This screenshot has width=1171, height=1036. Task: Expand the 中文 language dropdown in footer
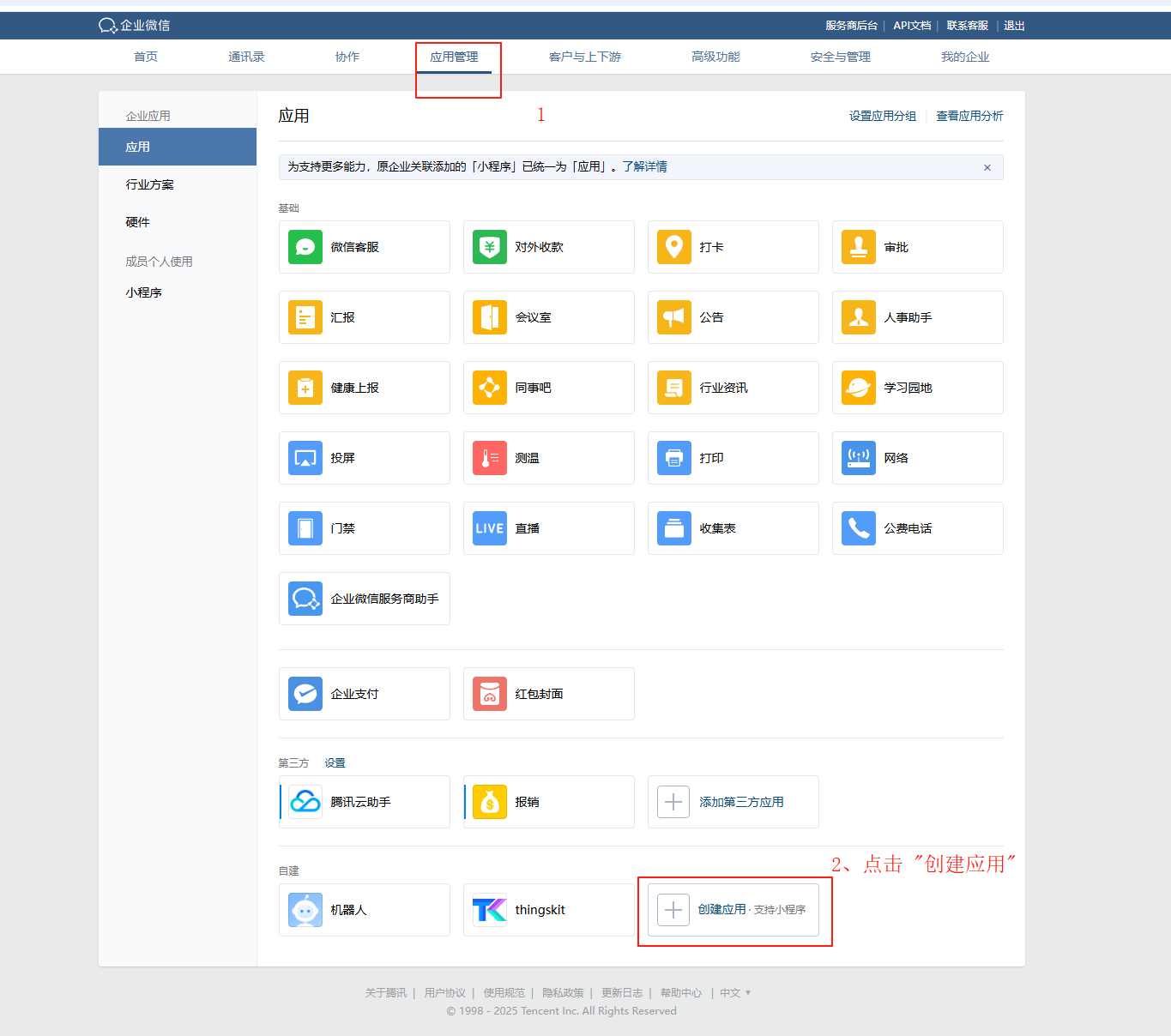point(735,993)
